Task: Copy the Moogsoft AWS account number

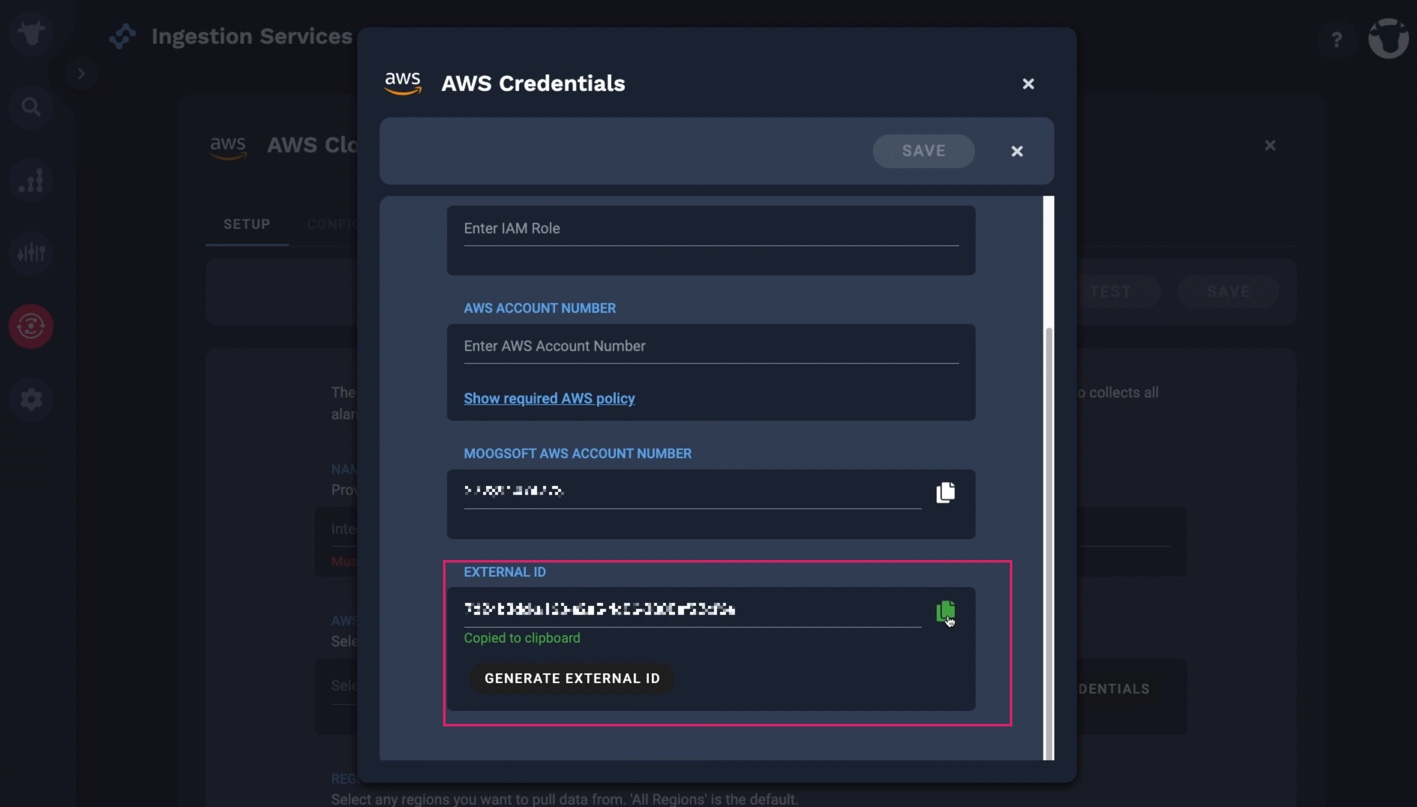Action: pos(945,492)
